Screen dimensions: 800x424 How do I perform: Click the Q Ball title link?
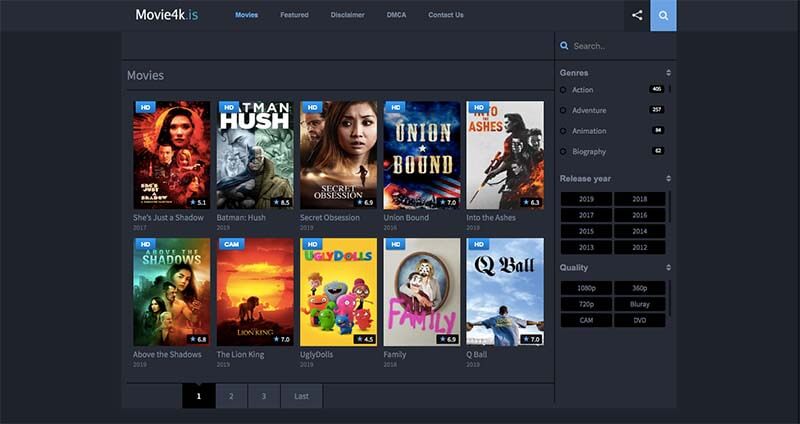[x=477, y=354]
